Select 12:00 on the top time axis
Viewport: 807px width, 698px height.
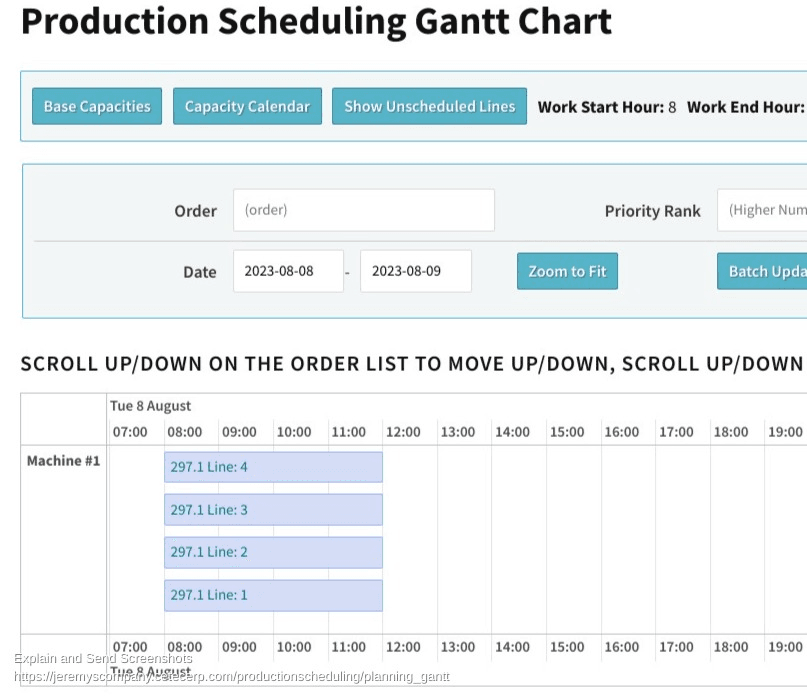point(403,432)
